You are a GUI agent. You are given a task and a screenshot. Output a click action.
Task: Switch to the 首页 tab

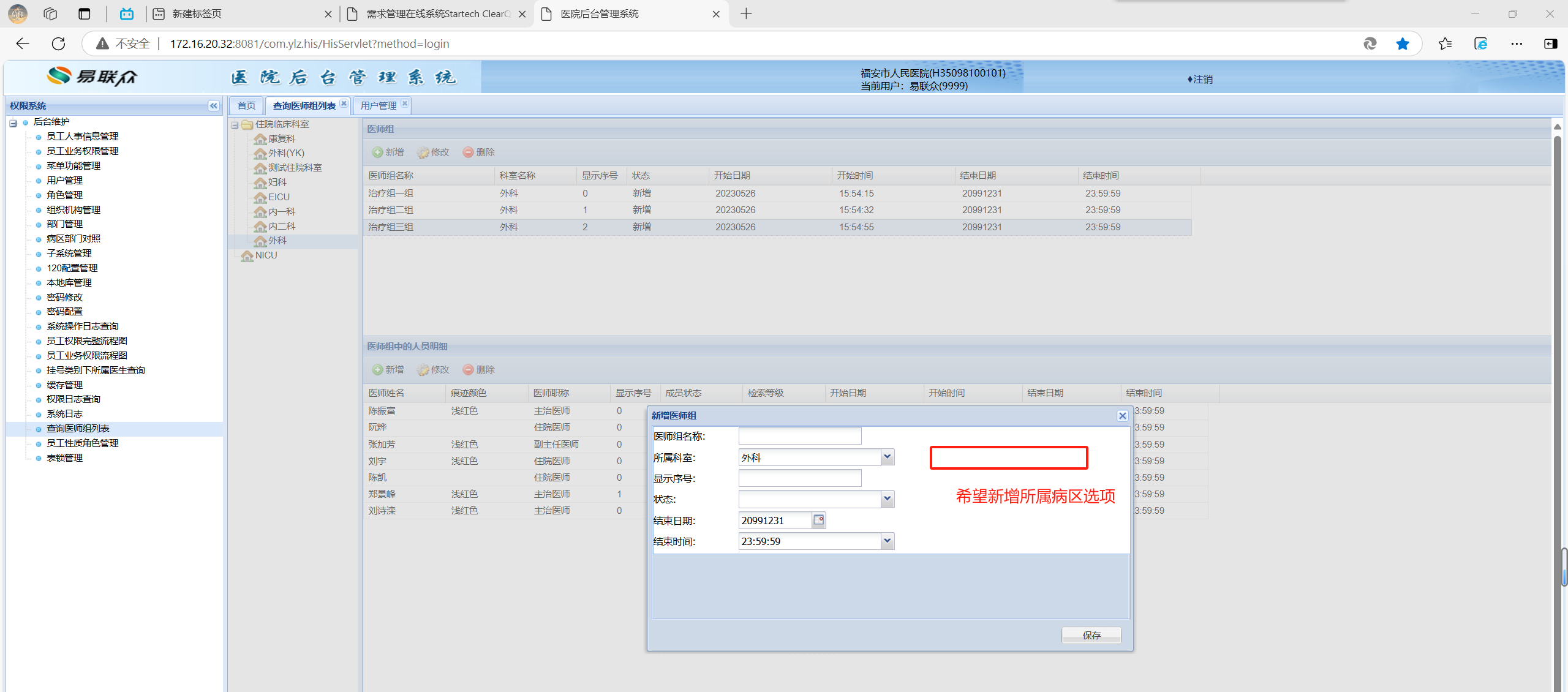[246, 106]
